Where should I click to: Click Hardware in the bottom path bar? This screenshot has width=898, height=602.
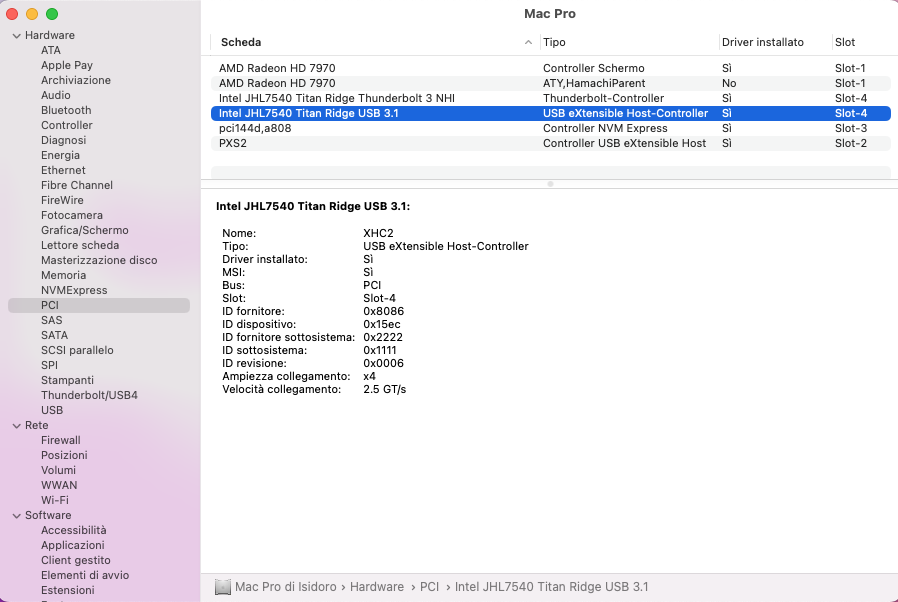coord(377,587)
